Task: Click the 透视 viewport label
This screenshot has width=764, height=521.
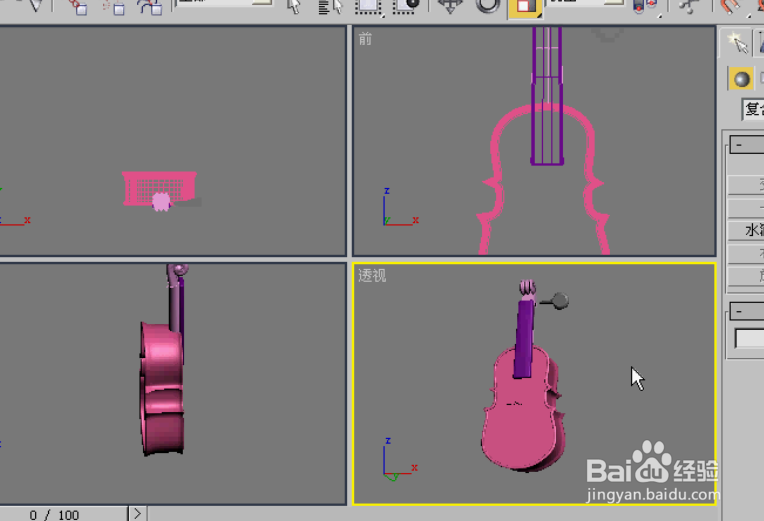Action: point(372,275)
